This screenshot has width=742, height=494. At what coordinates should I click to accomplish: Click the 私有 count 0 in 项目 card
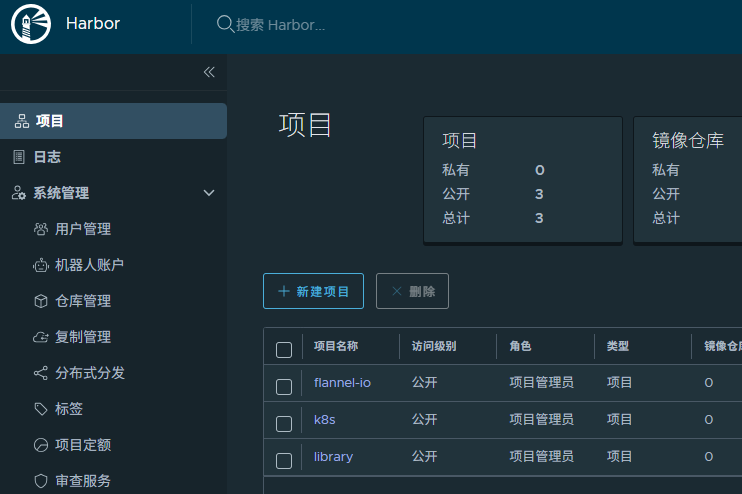coord(540,170)
